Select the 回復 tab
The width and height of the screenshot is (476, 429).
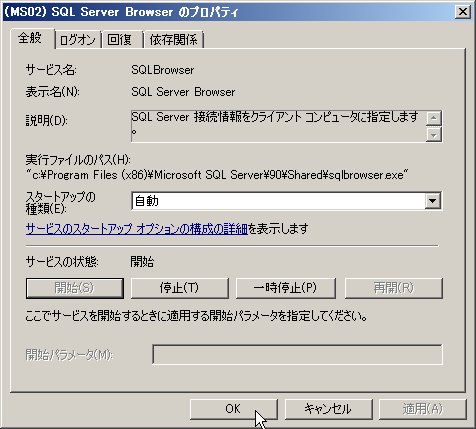pos(122,40)
